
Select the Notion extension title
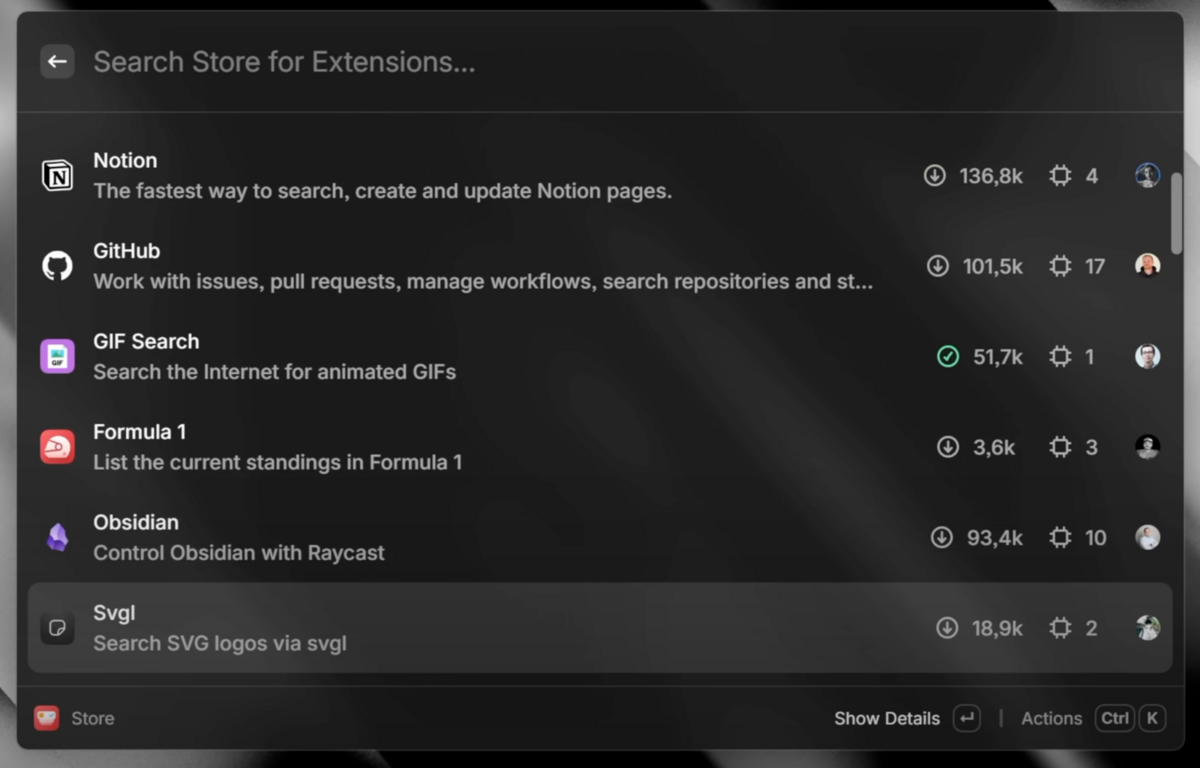[x=125, y=160]
